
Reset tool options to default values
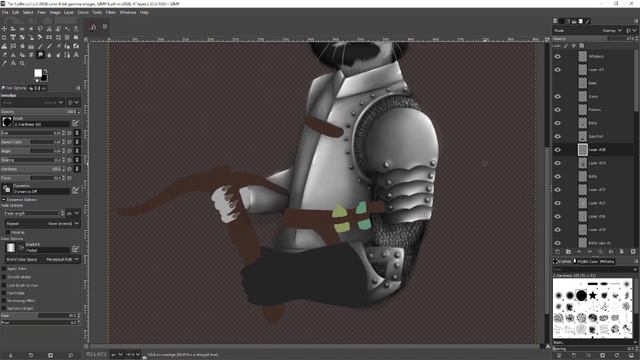(x=71, y=355)
